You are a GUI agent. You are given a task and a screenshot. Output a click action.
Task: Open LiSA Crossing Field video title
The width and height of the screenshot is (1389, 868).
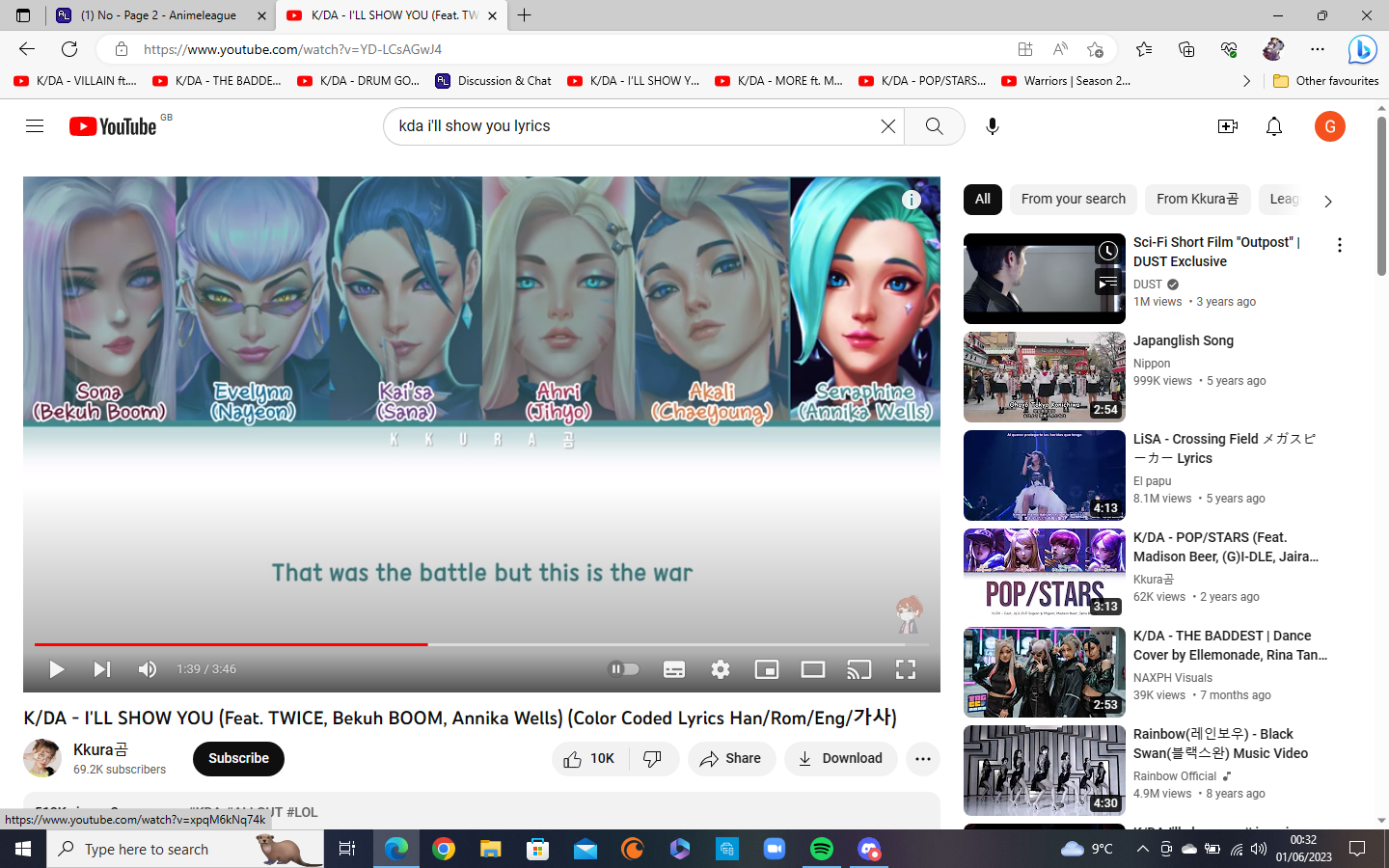pos(1225,448)
